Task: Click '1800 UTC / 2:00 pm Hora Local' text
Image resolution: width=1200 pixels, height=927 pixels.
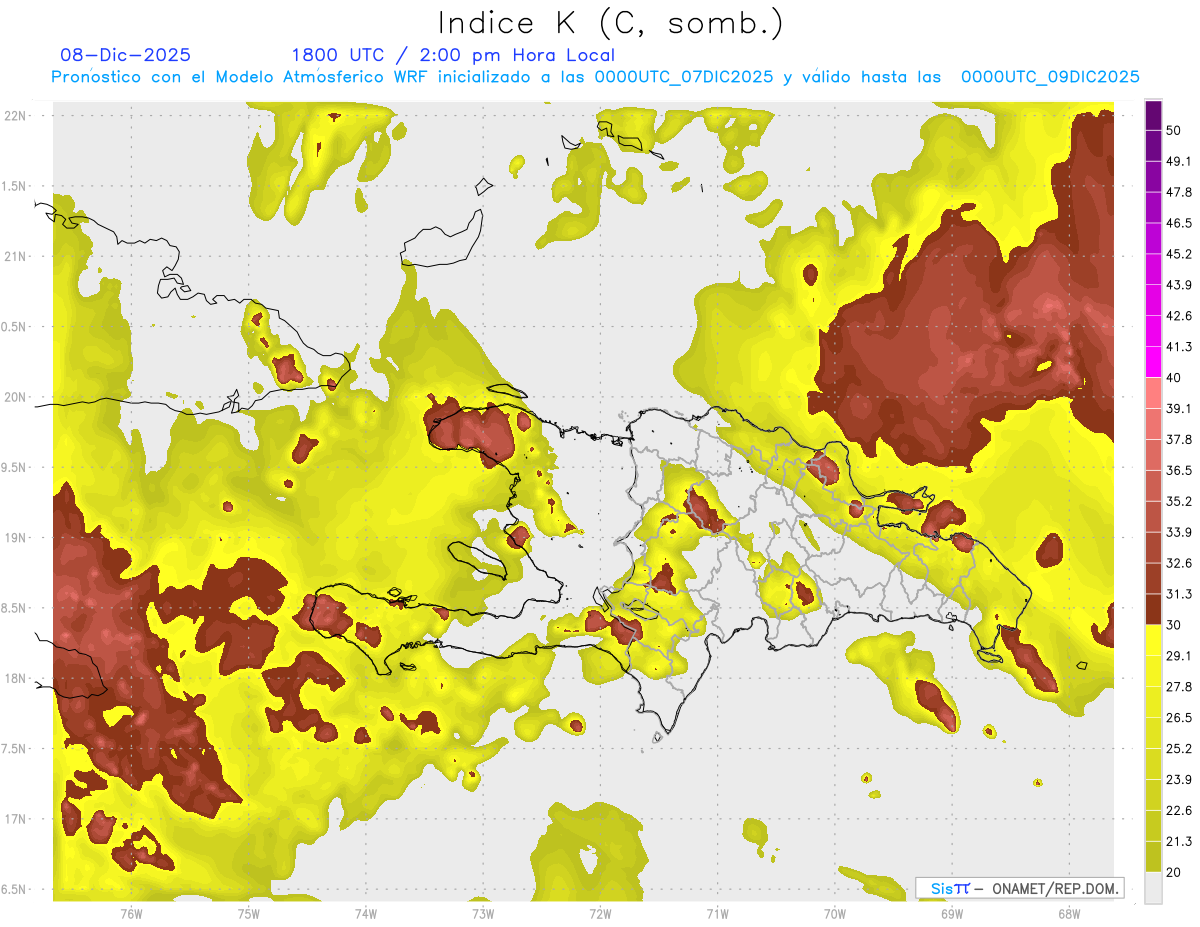Action: pos(453,55)
